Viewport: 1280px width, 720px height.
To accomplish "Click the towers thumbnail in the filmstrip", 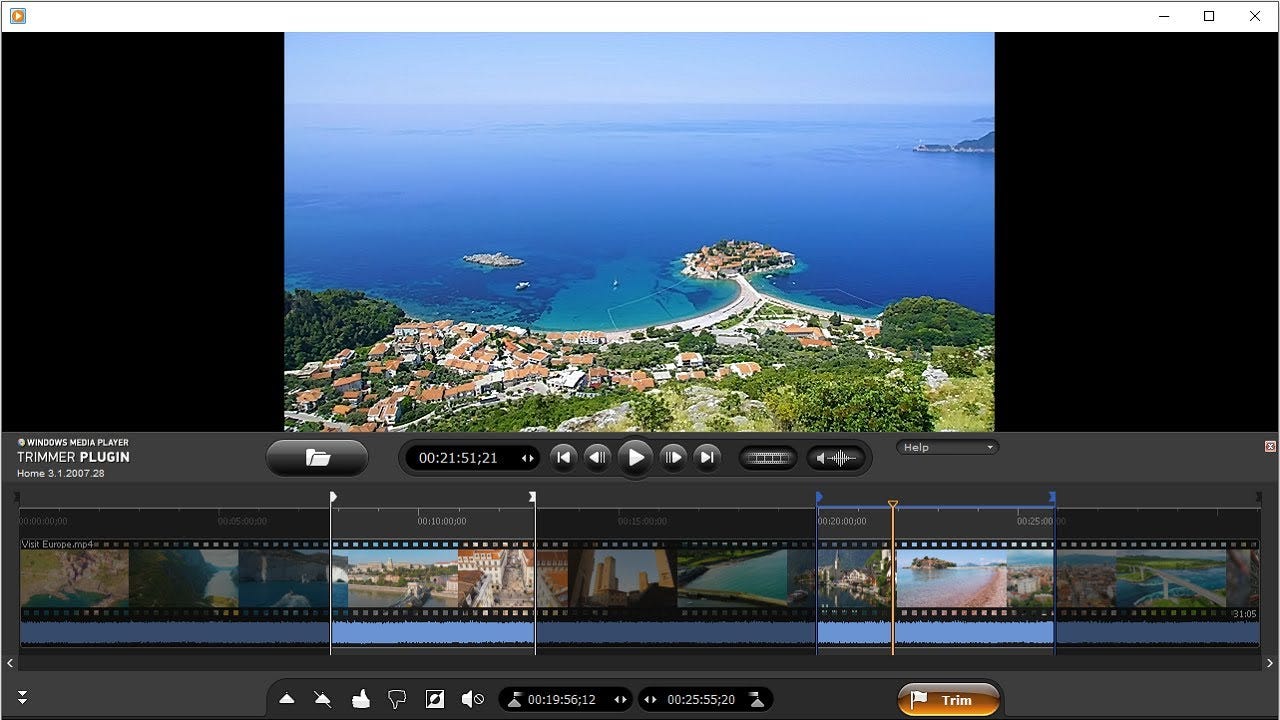I will coord(622,579).
